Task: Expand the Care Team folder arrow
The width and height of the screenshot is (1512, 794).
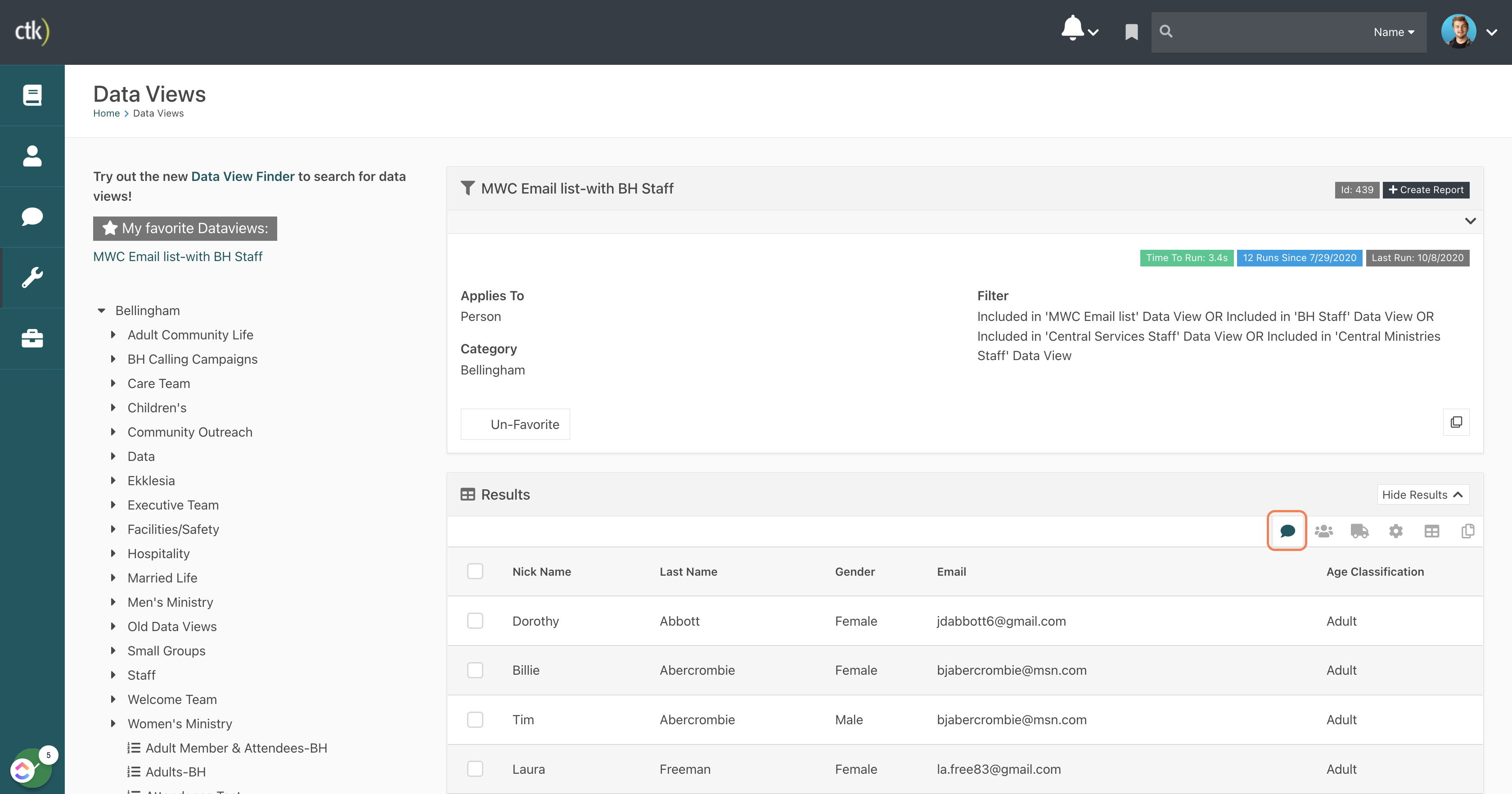Action: coord(113,383)
